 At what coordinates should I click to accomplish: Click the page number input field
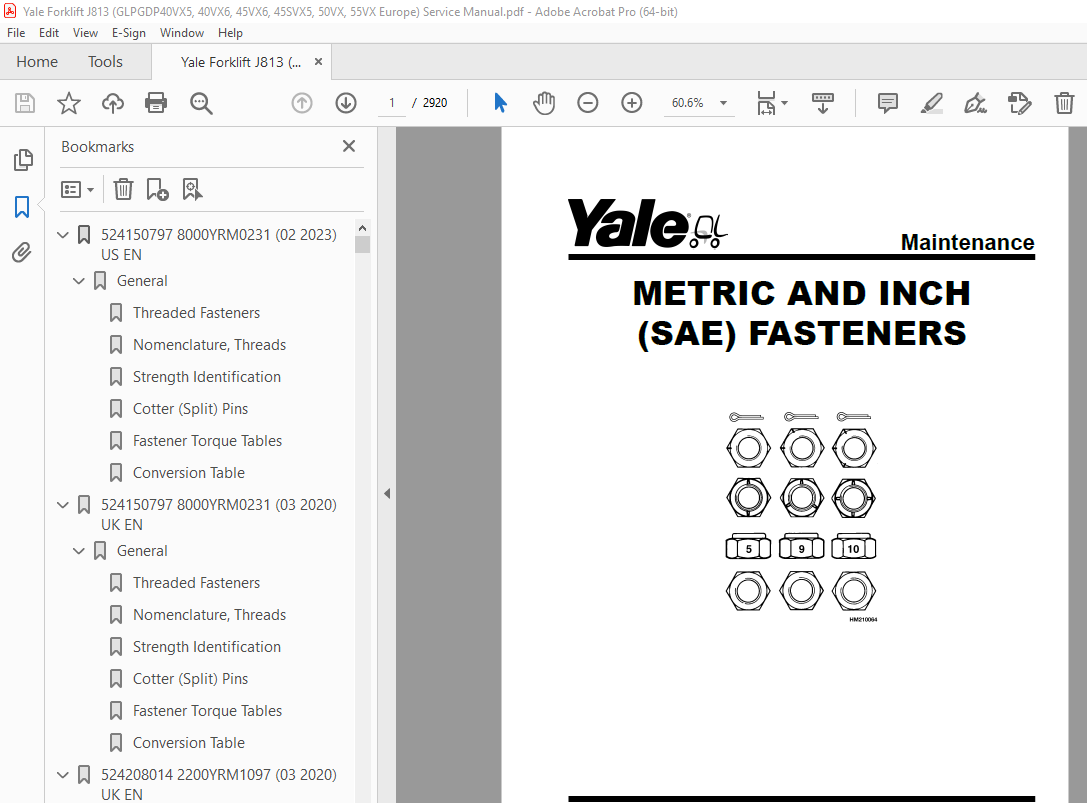pyautogui.click(x=392, y=103)
